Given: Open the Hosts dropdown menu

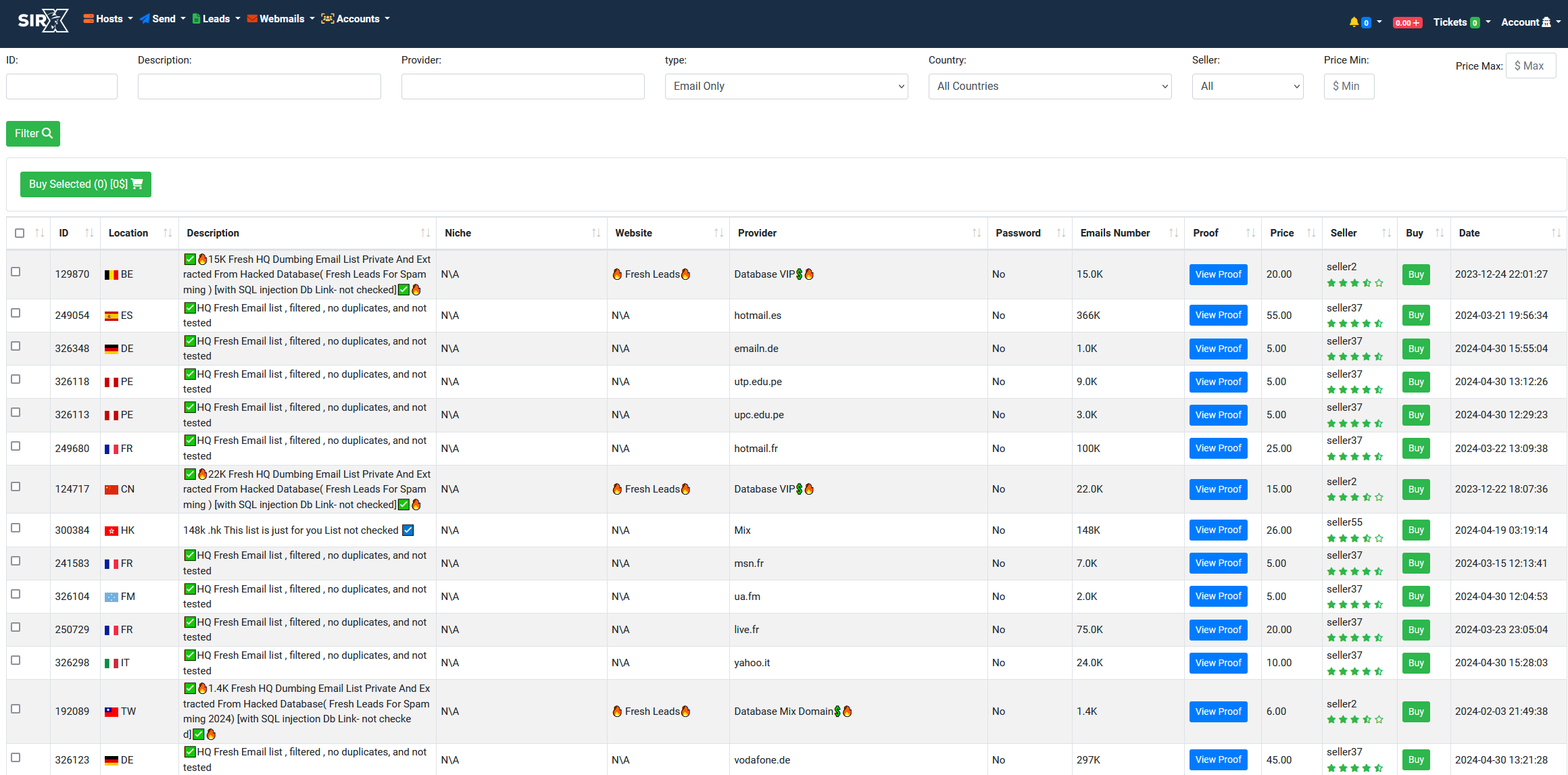Looking at the screenshot, I should 107,18.
